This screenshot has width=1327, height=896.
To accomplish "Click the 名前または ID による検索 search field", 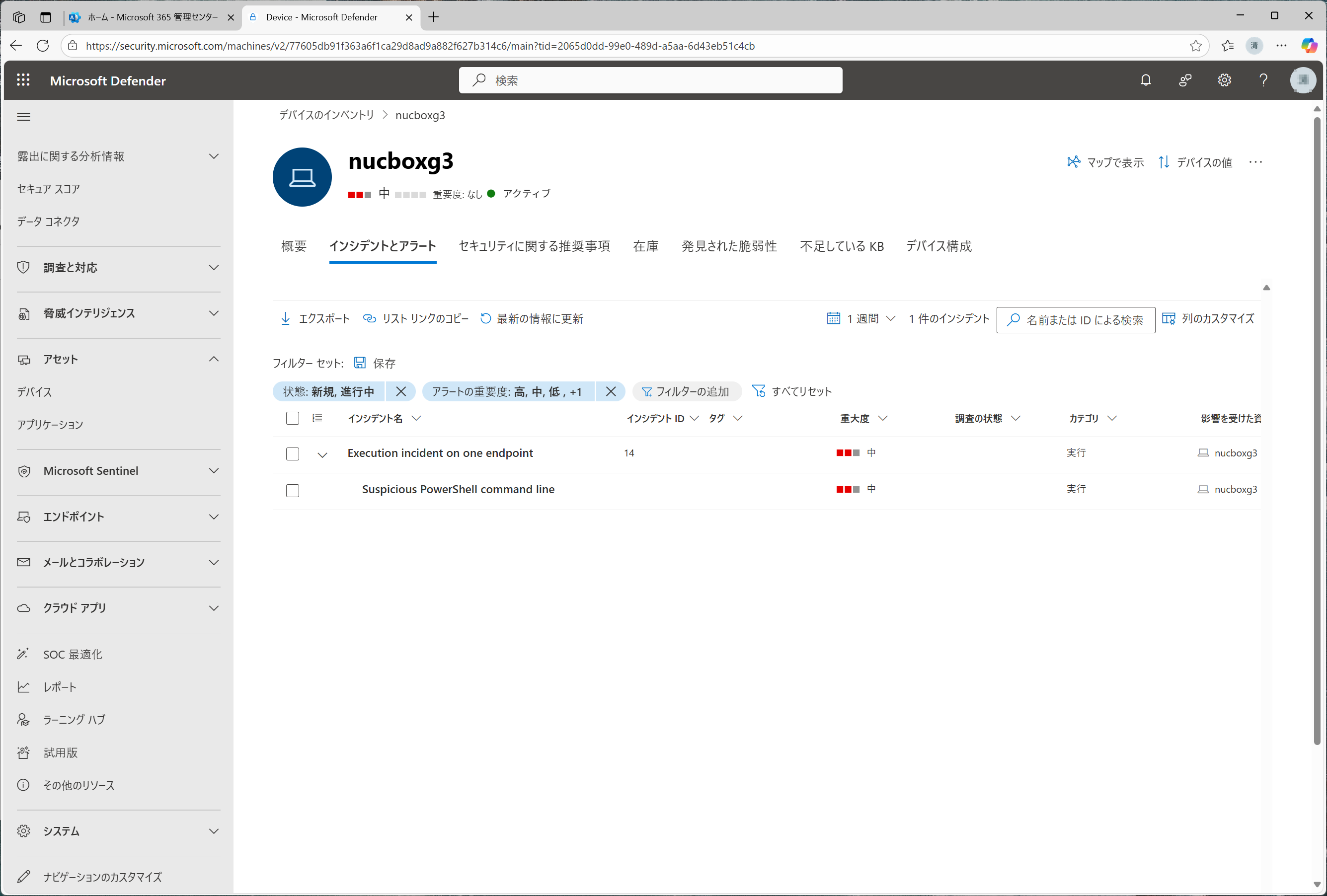I will [1076, 319].
